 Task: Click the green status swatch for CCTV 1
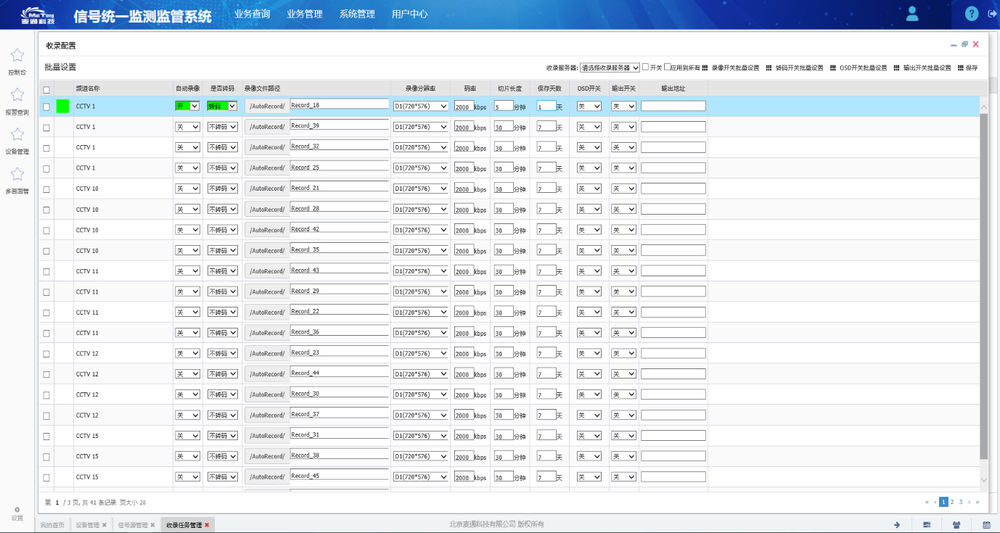(63, 106)
